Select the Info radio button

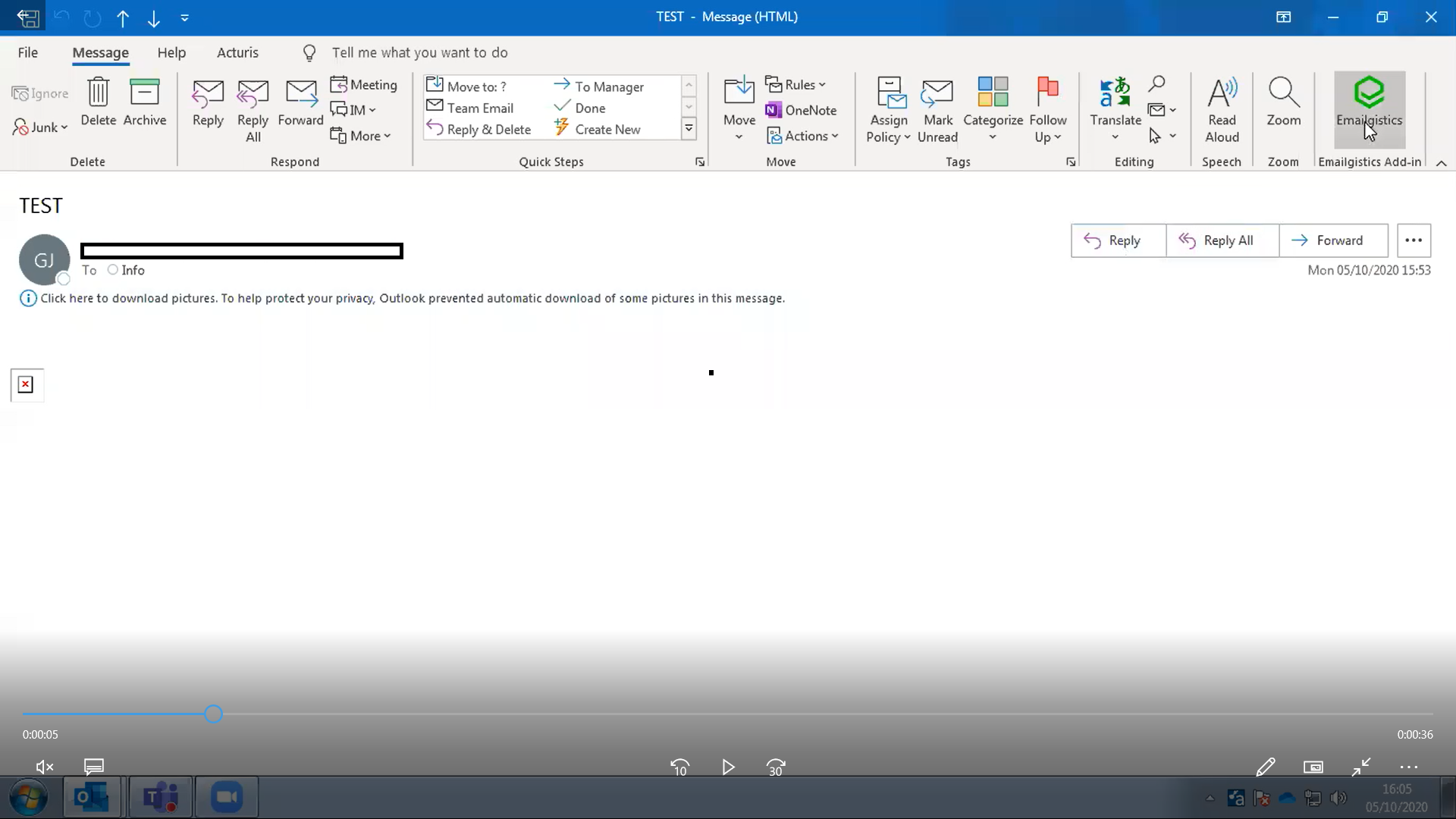(112, 270)
